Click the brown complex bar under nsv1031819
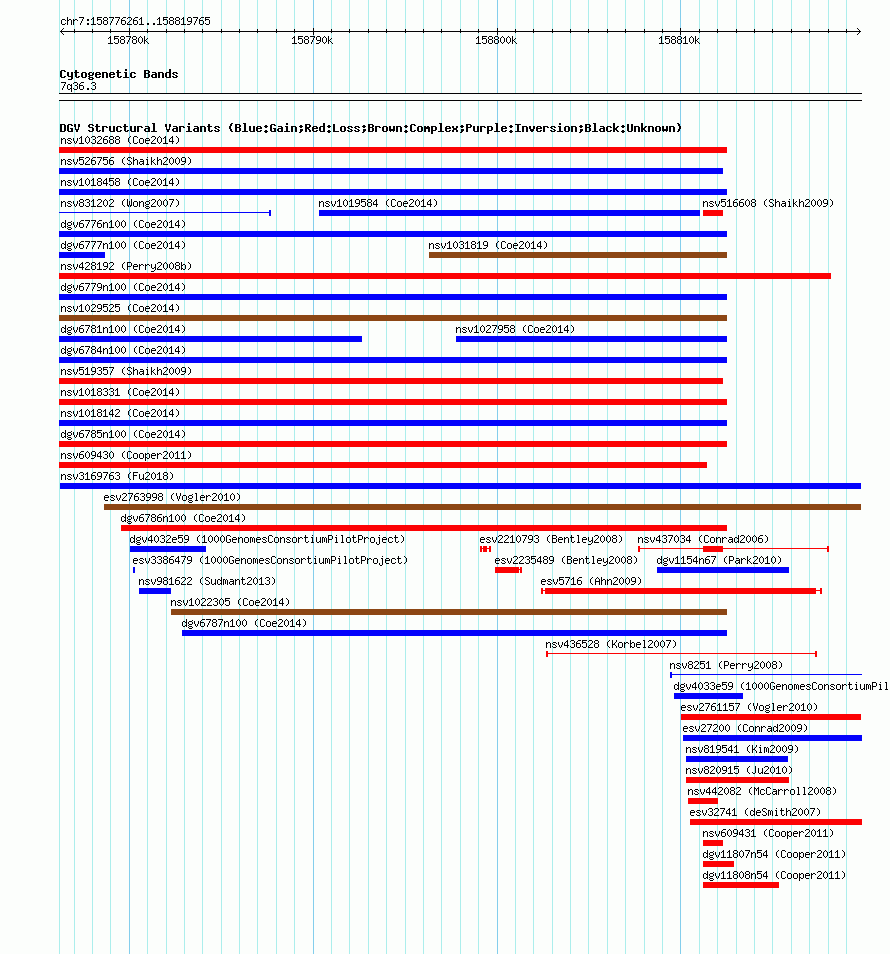Image resolution: width=890 pixels, height=954 pixels. click(x=578, y=255)
